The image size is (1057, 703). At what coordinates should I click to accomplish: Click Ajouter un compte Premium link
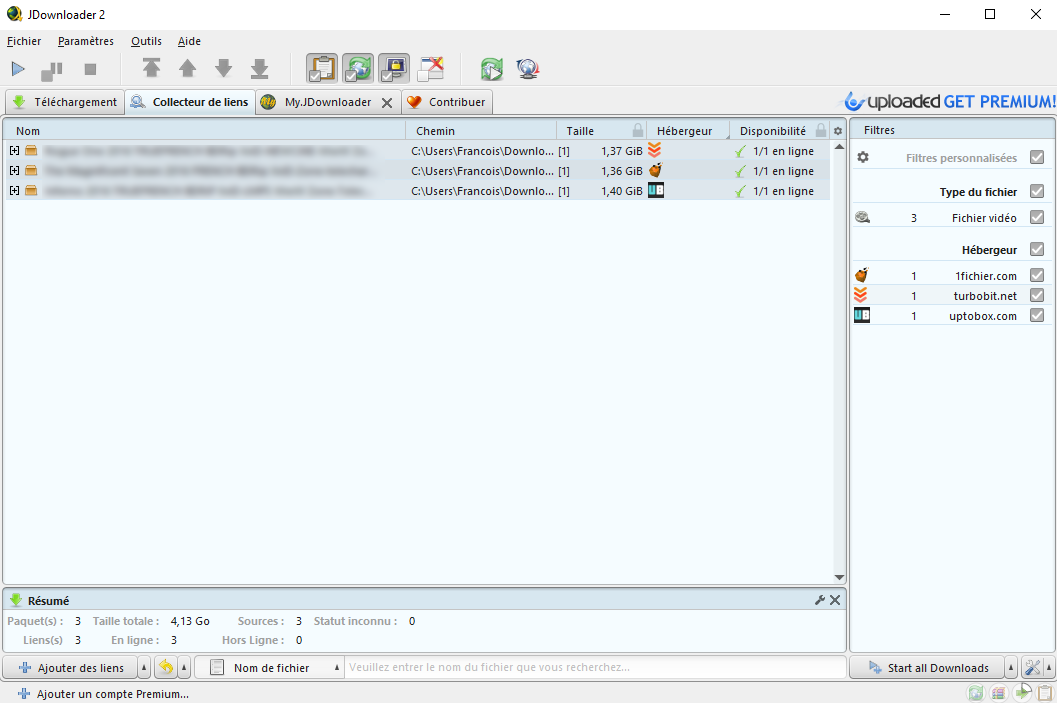(x=103, y=694)
